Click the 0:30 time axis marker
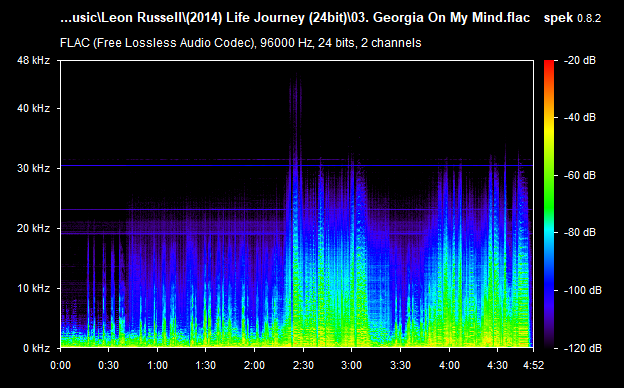The width and height of the screenshot is (624, 388). [109, 365]
